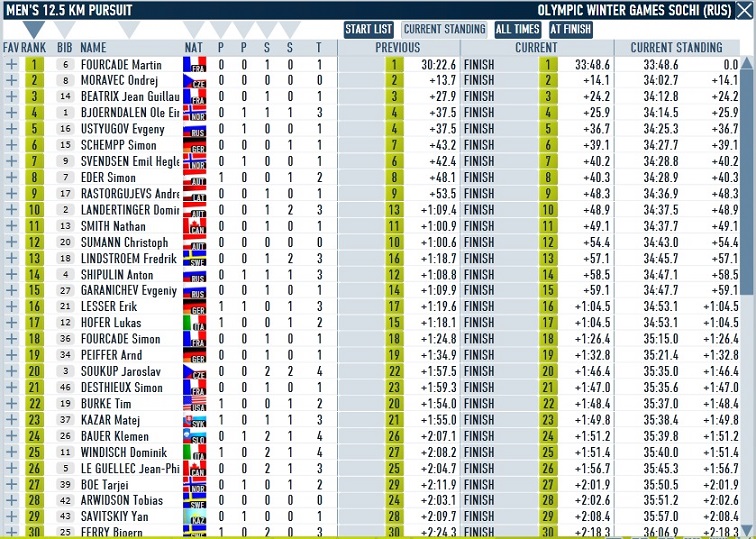Click the PREVIOUS column header

[x=398, y=47]
